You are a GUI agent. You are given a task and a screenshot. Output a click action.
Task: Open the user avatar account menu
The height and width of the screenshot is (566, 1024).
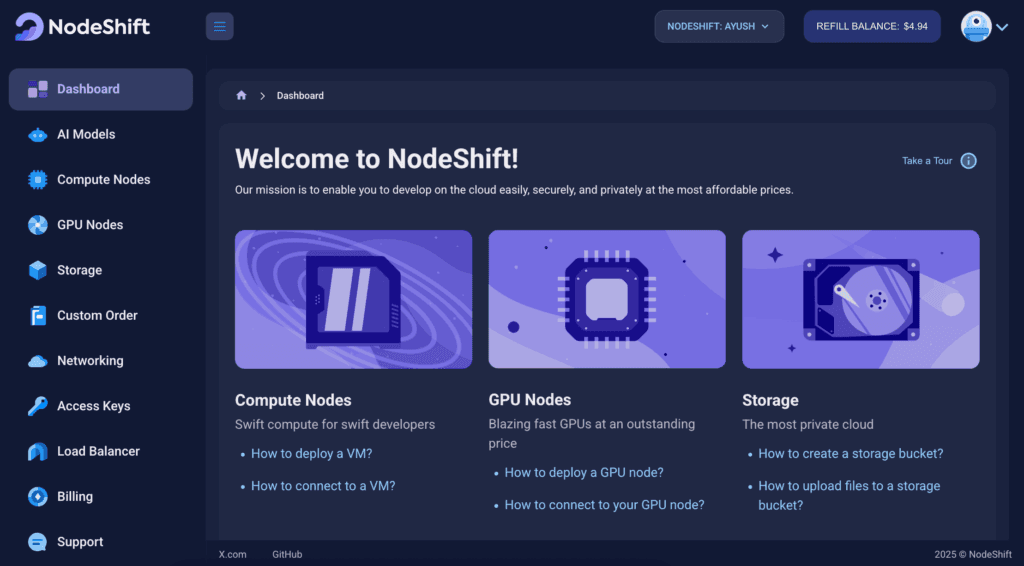pos(984,27)
